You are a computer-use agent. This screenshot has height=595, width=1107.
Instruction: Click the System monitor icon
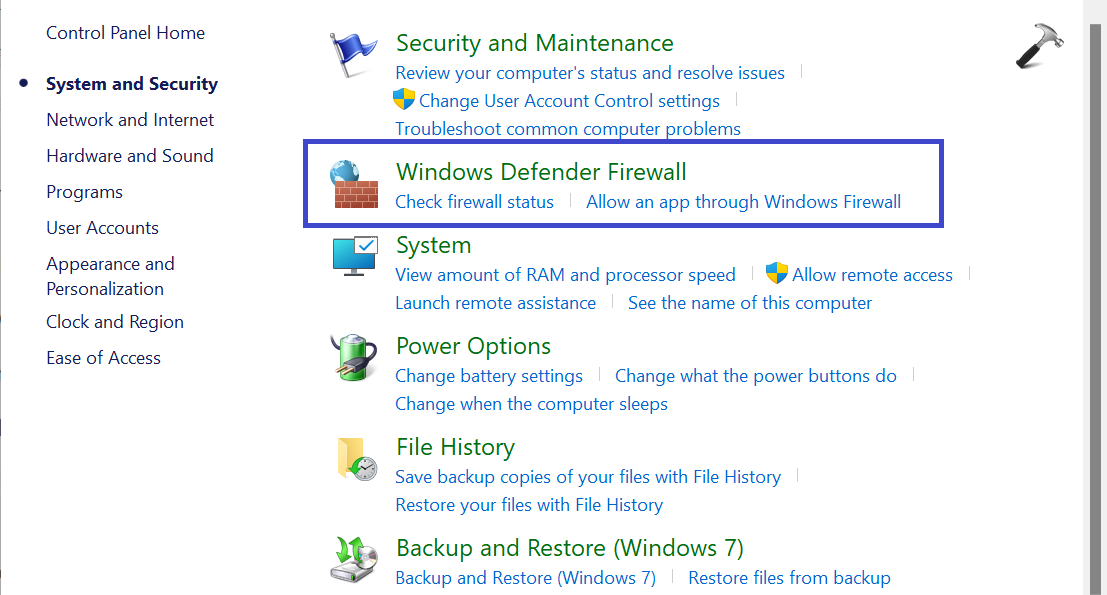(353, 257)
